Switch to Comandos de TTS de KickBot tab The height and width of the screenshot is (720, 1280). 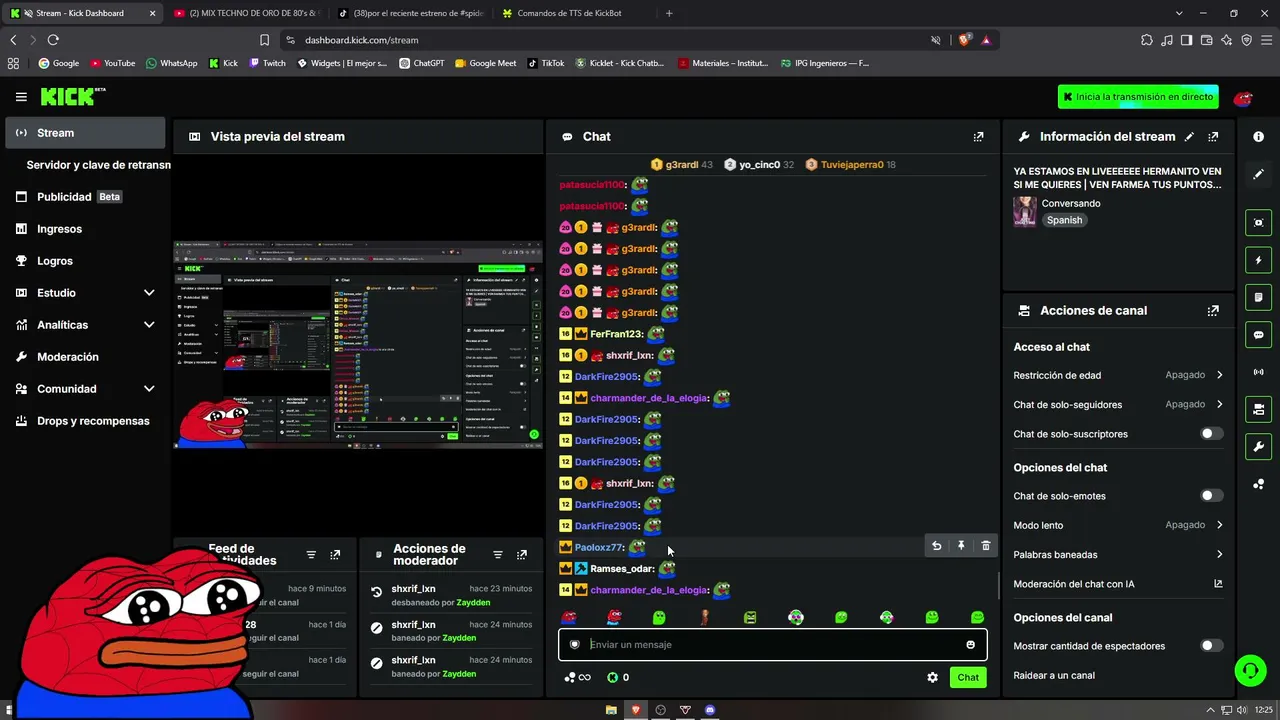575,13
